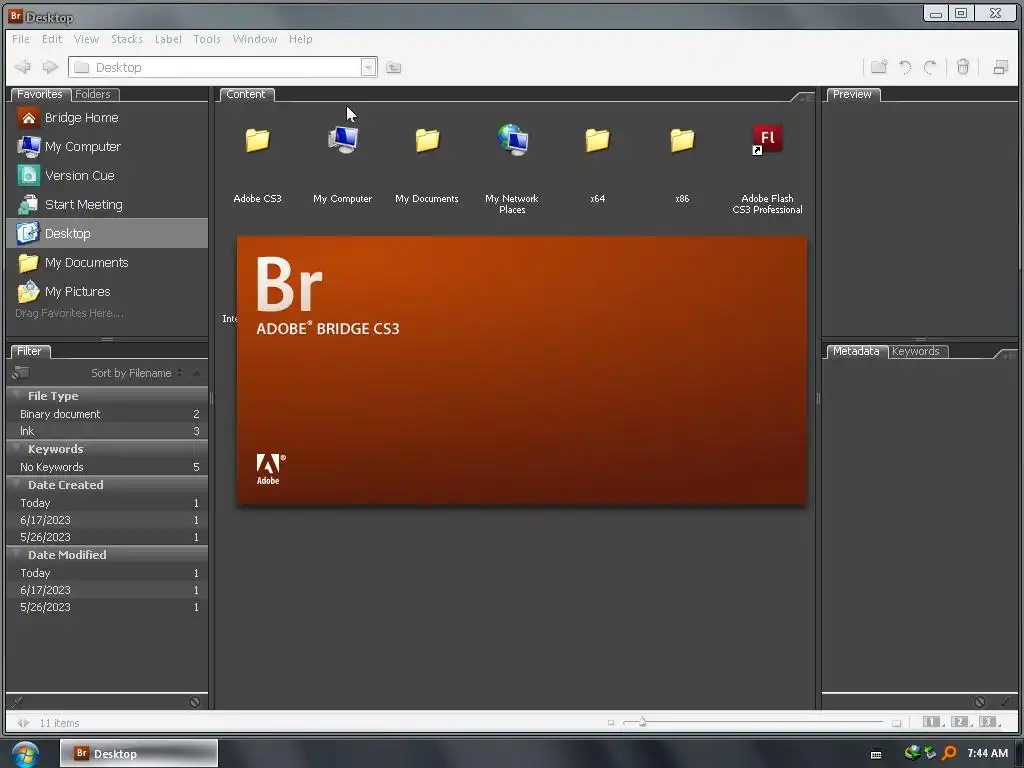Click the smallest thumbnail size icon

point(611,722)
